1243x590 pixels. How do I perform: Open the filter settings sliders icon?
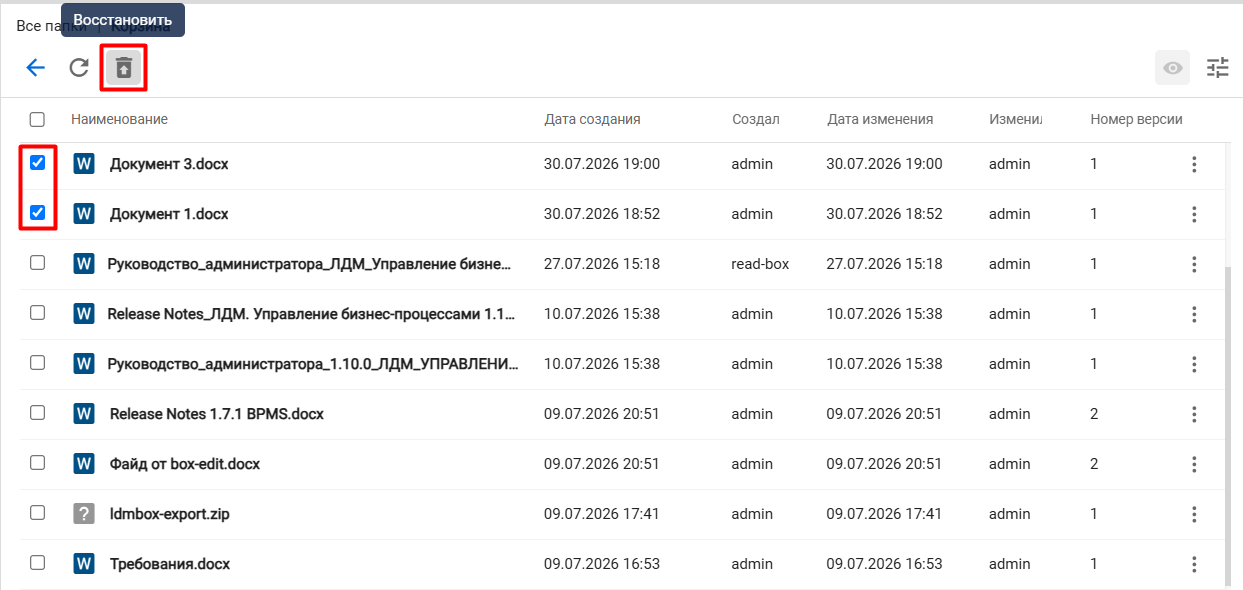click(1217, 68)
